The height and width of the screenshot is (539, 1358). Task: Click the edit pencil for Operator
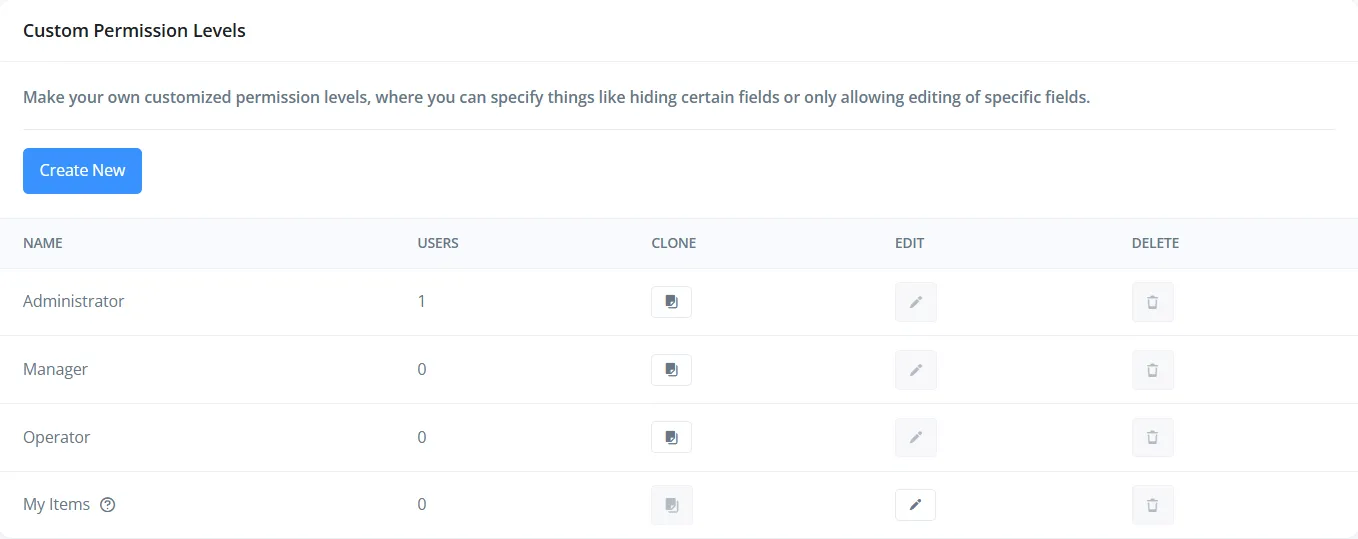[916, 437]
